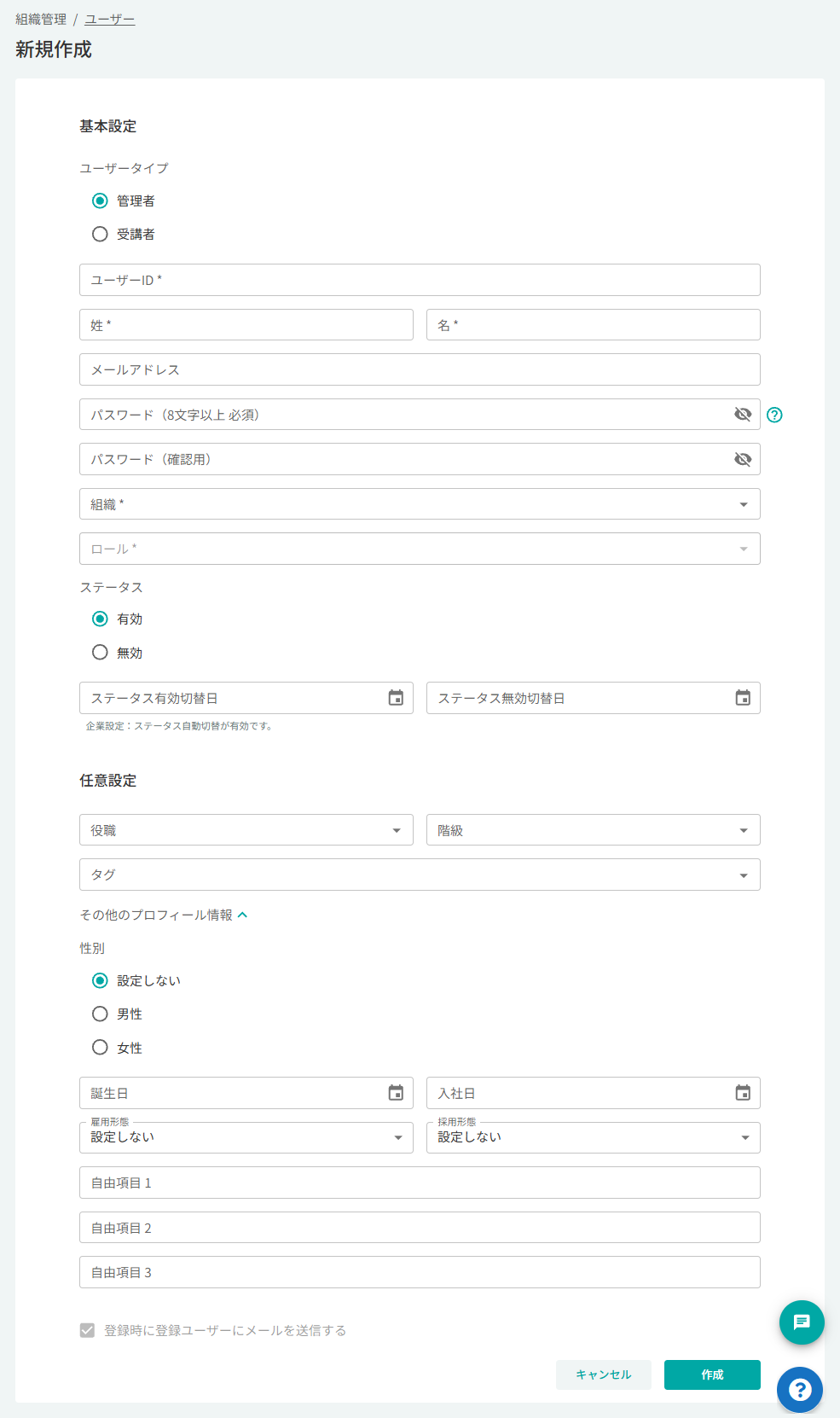
Task: Click the 企業設定 auto-switch notice text
Action: (x=179, y=726)
